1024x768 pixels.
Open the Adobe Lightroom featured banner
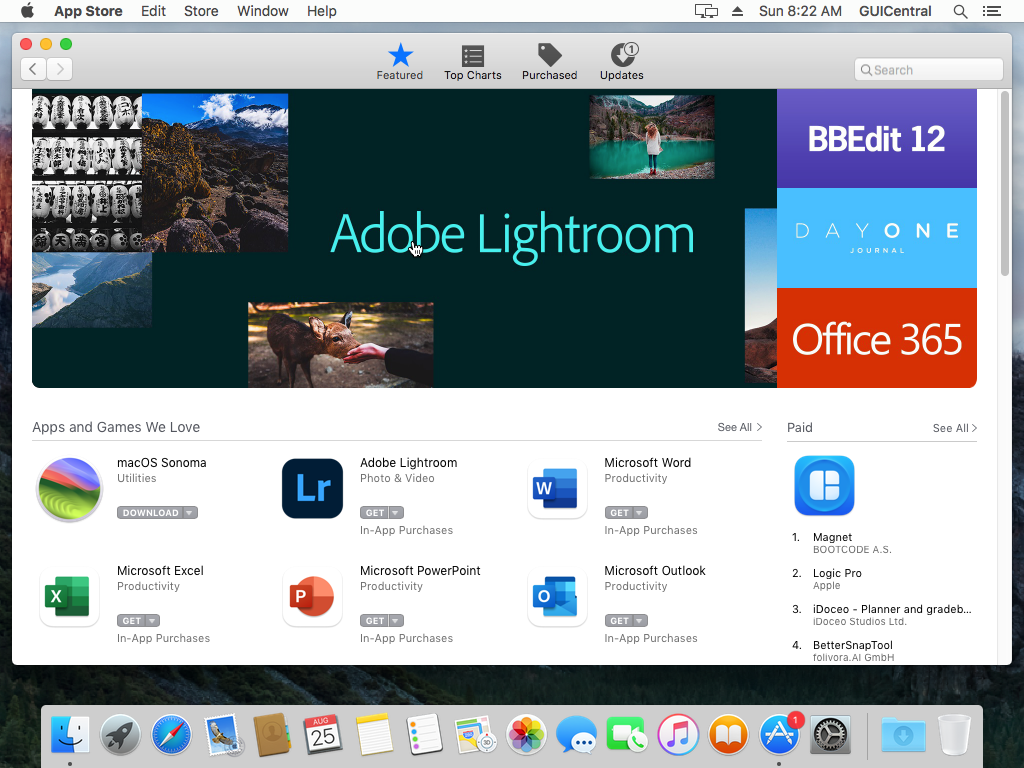tap(404, 238)
